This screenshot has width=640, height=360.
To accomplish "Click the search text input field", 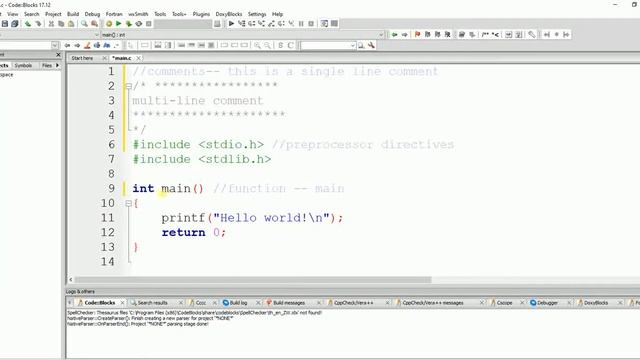I will click(x=325, y=45).
